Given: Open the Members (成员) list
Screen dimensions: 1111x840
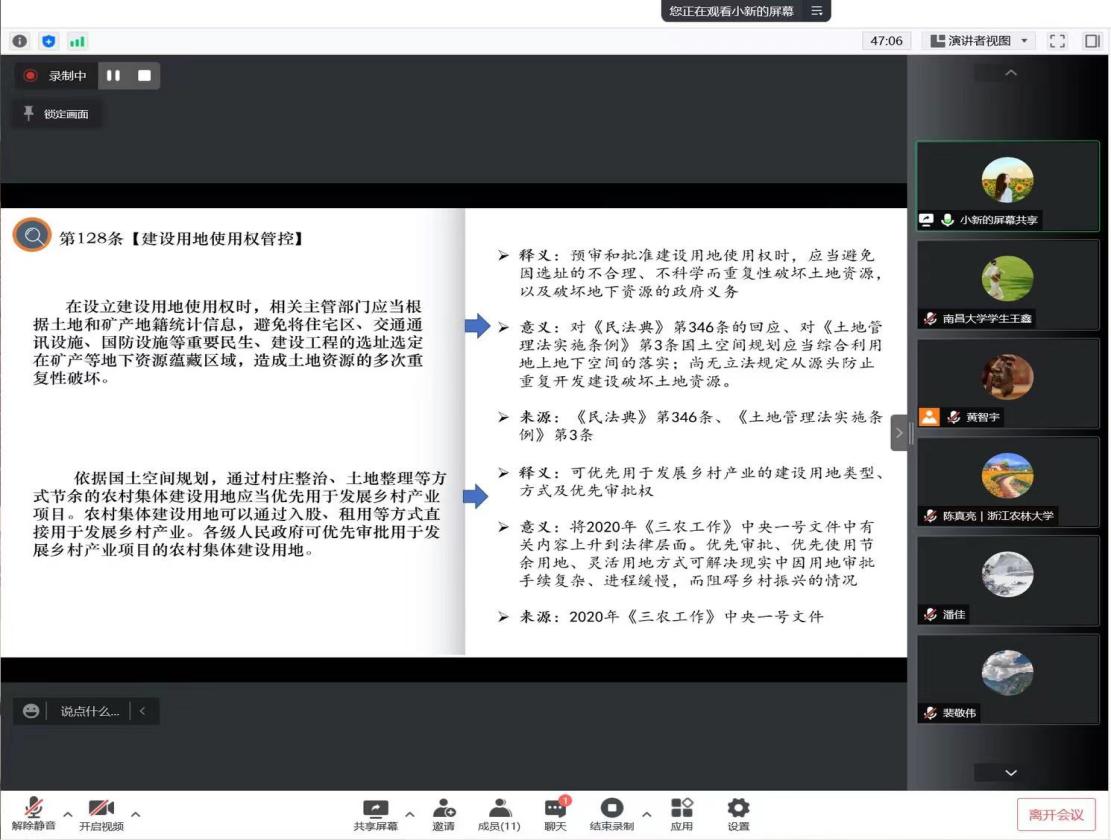Looking at the screenshot, I should [x=498, y=814].
